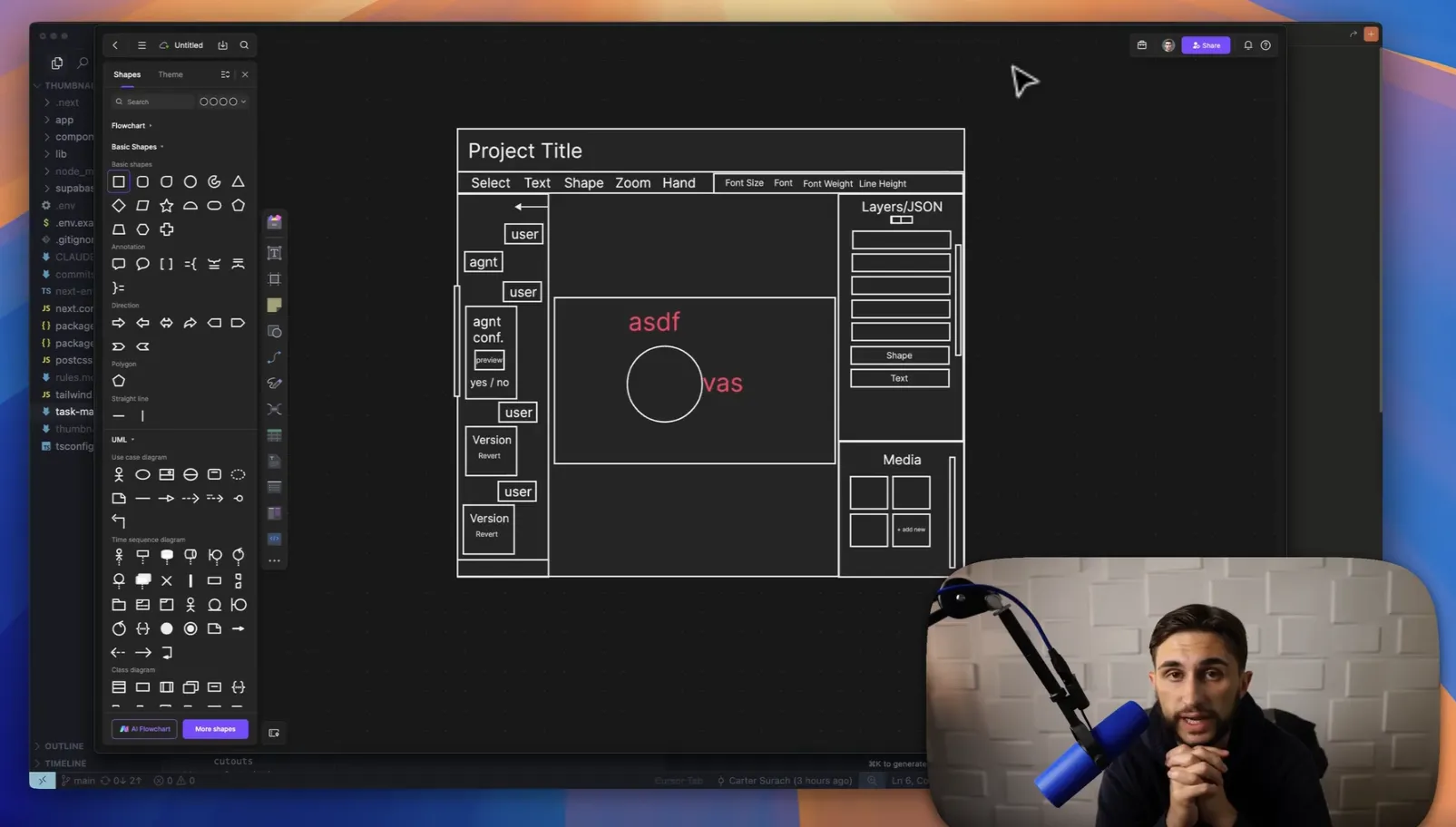The width and height of the screenshot is (1456, 827).
Task: Add a sticky note from the left toolbar
Action: (x=275, y=305)
